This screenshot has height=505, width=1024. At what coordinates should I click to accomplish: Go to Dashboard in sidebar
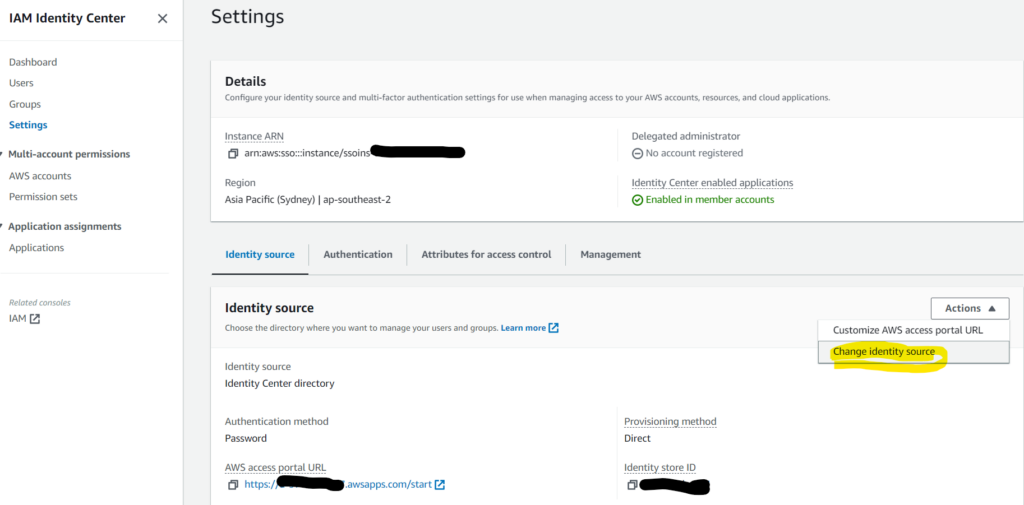33,63
